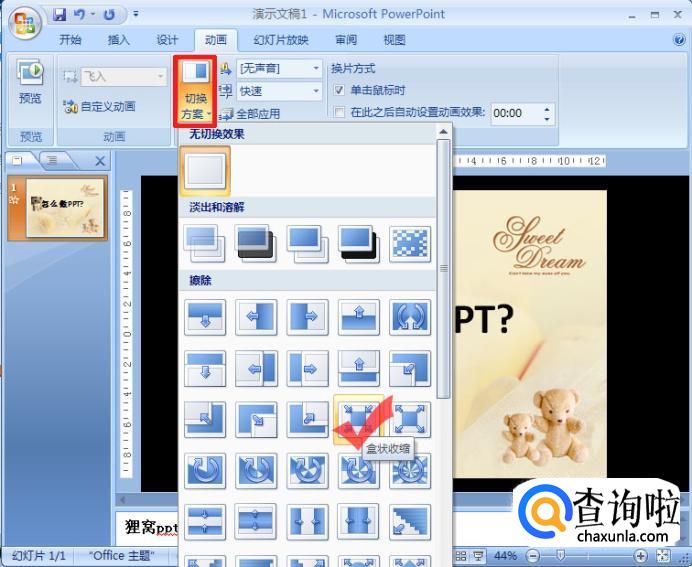Select the 动画 ribbon tab
This screenshot has width=692, height=567.
(216, 40)
